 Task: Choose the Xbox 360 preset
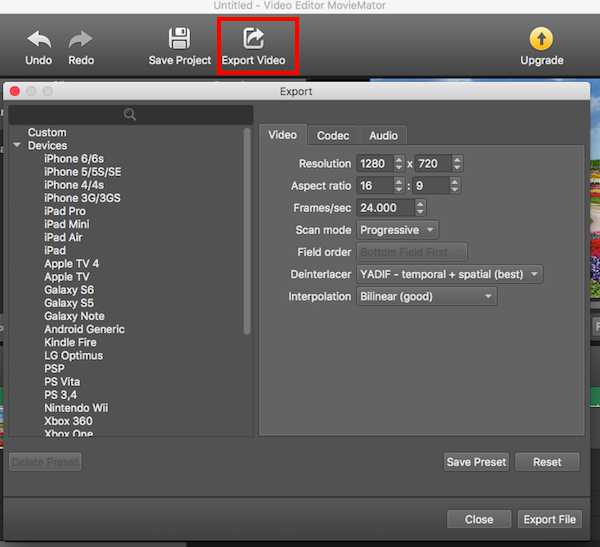point(68,421)
